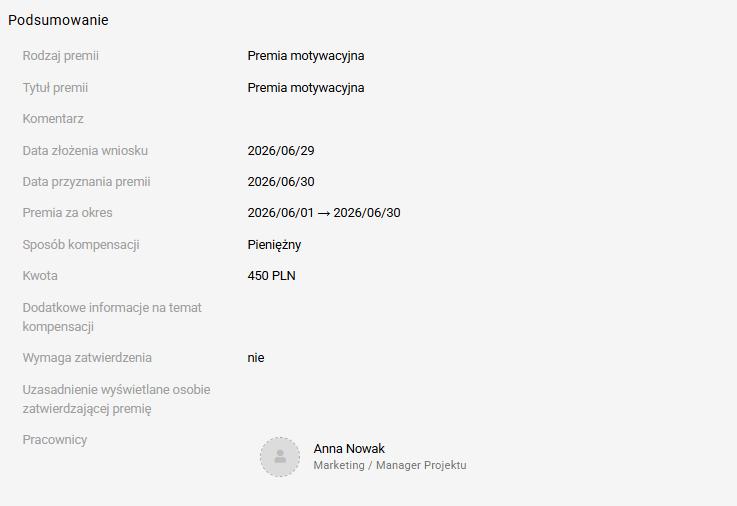Click the Komentarz field label

click(53, 119)
